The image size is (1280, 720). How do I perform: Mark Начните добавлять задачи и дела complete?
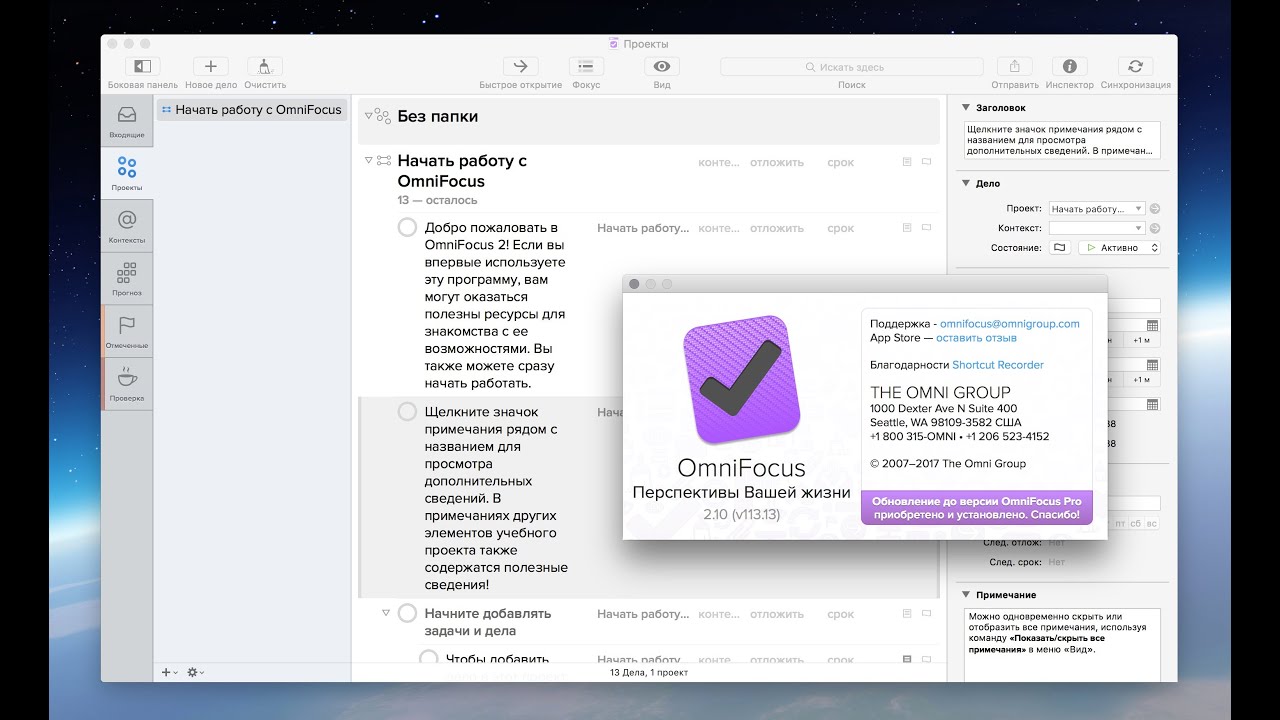(407, 613)
